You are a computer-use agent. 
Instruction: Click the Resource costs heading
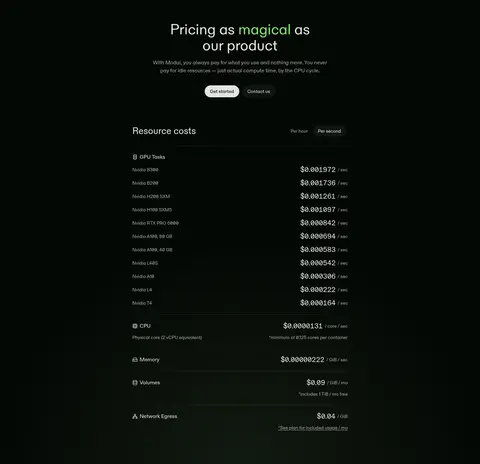pos(164,131)
